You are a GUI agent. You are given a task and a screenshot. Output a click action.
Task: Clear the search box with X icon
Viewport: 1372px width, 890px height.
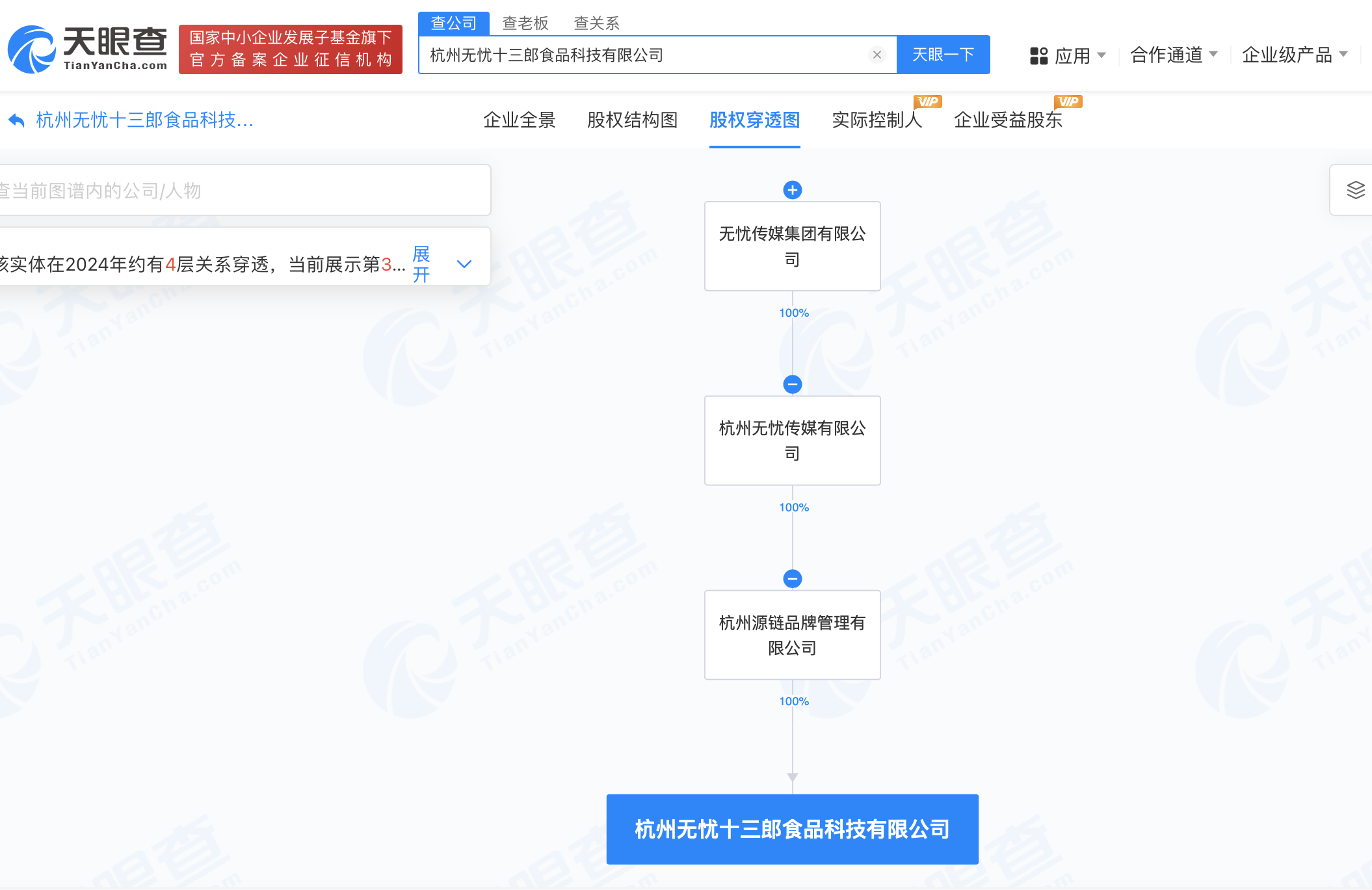(877, 55)
